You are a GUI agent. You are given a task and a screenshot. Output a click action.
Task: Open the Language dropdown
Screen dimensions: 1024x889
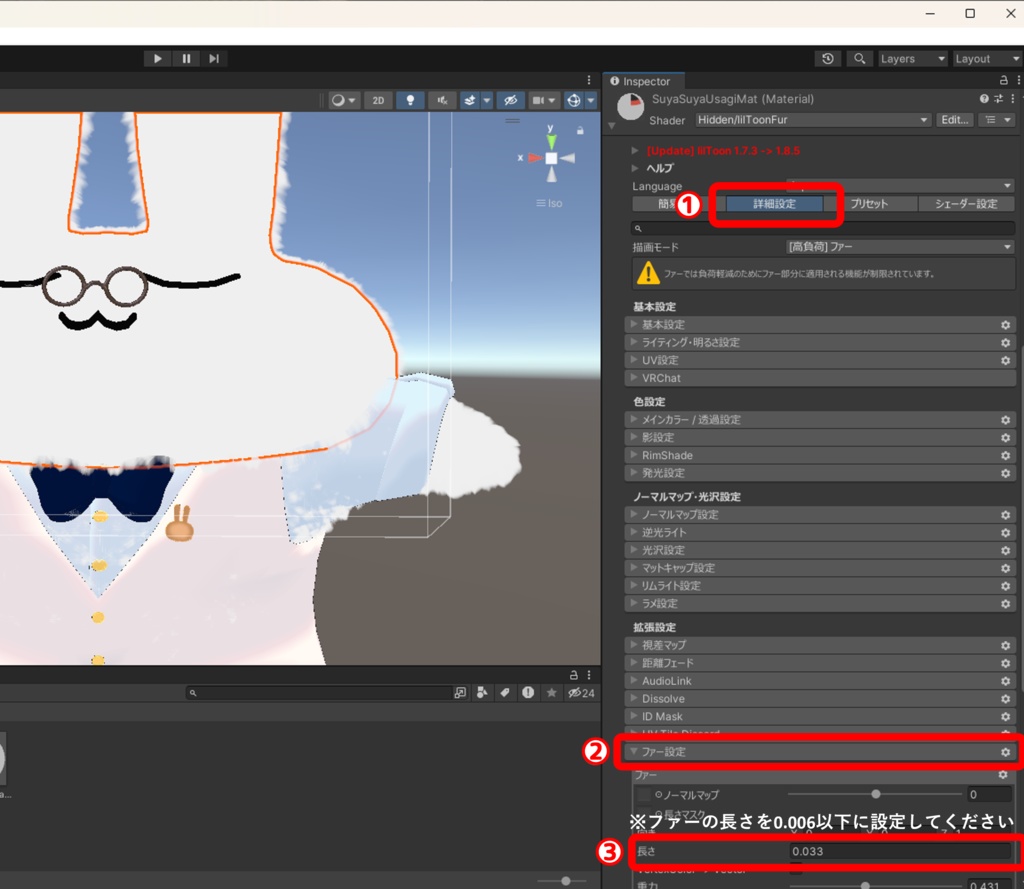[900, 186]
